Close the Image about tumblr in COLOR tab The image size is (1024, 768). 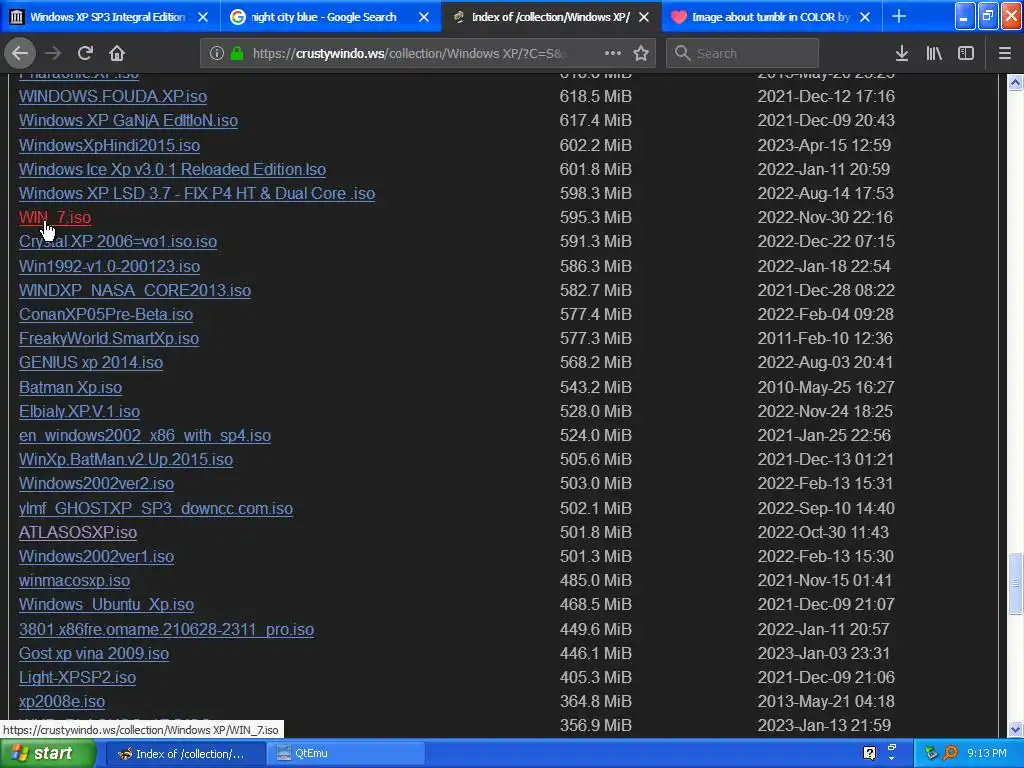click(865, 17)
